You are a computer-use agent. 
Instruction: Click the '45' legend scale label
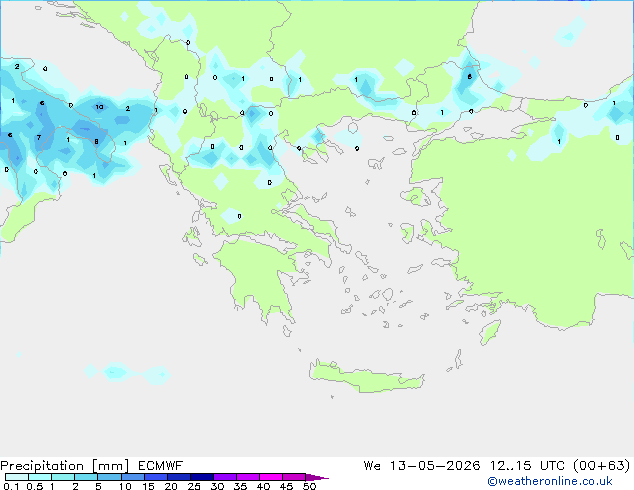click(x=286, y=486)
